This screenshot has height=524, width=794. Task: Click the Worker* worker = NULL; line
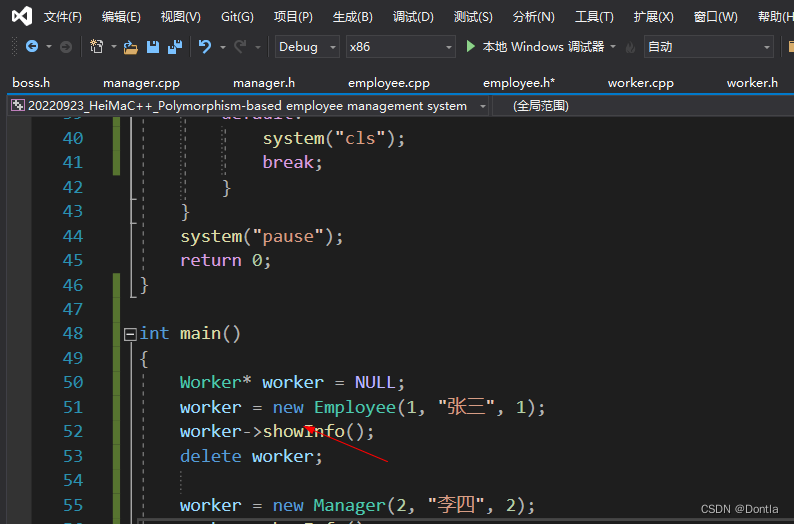coord(292,383)
